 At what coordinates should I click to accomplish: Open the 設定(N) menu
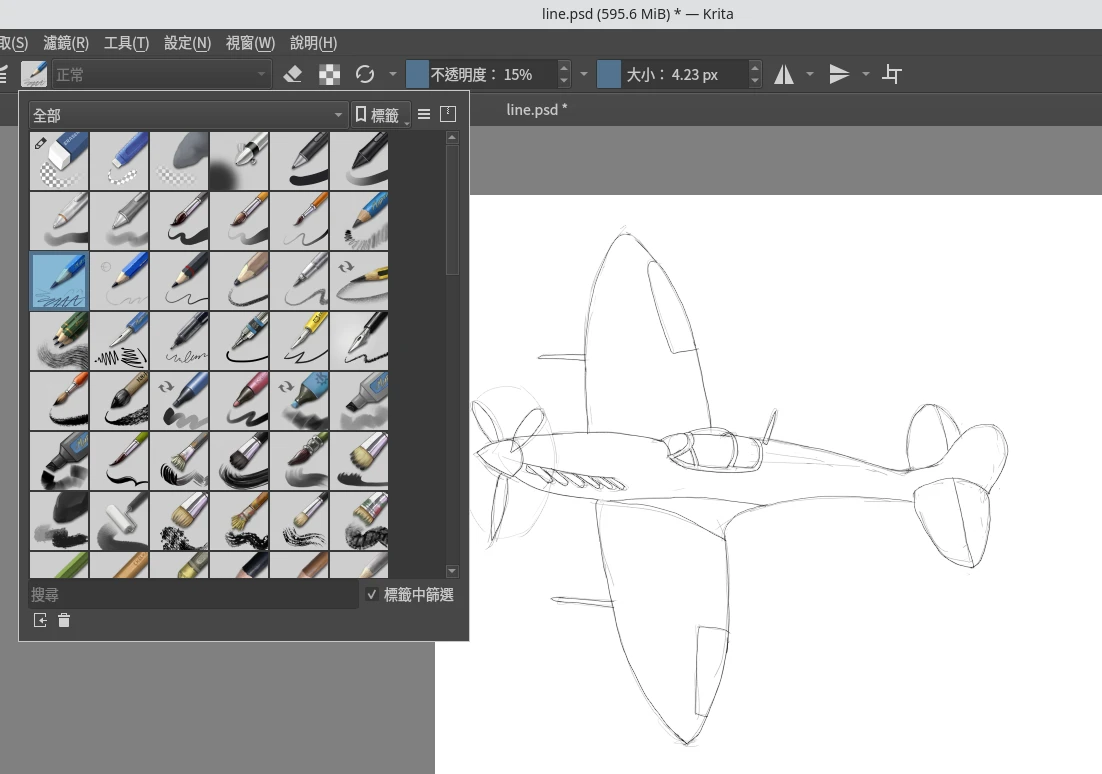coord(187,43)
